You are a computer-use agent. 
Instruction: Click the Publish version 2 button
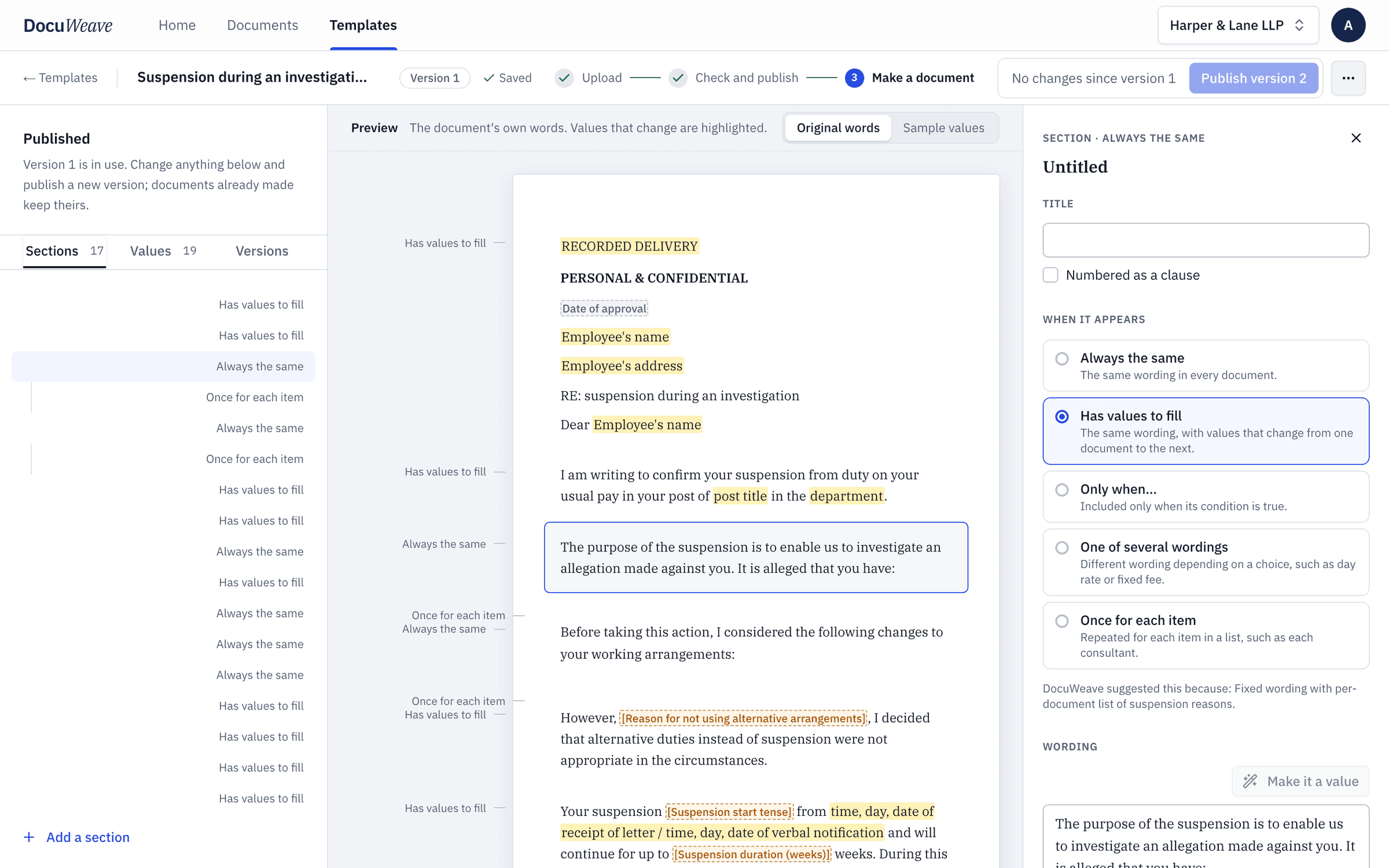(1254, 78)
